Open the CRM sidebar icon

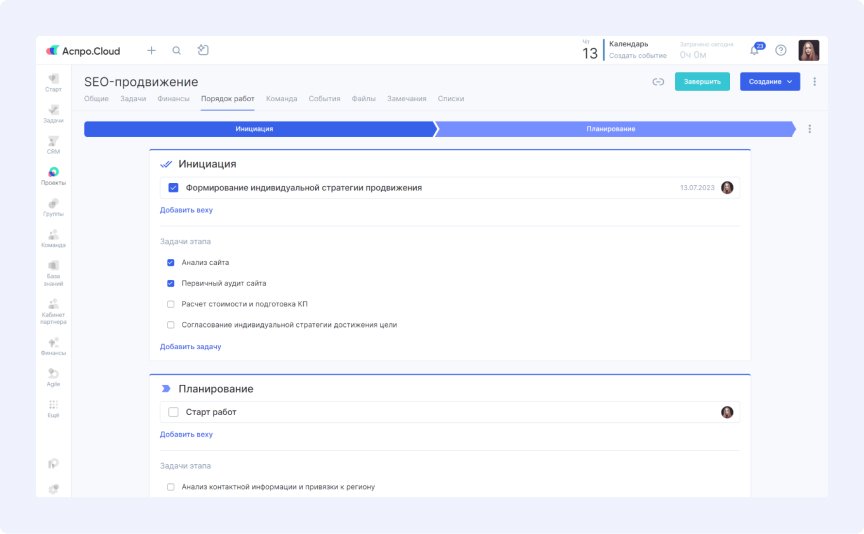point(53,145)
